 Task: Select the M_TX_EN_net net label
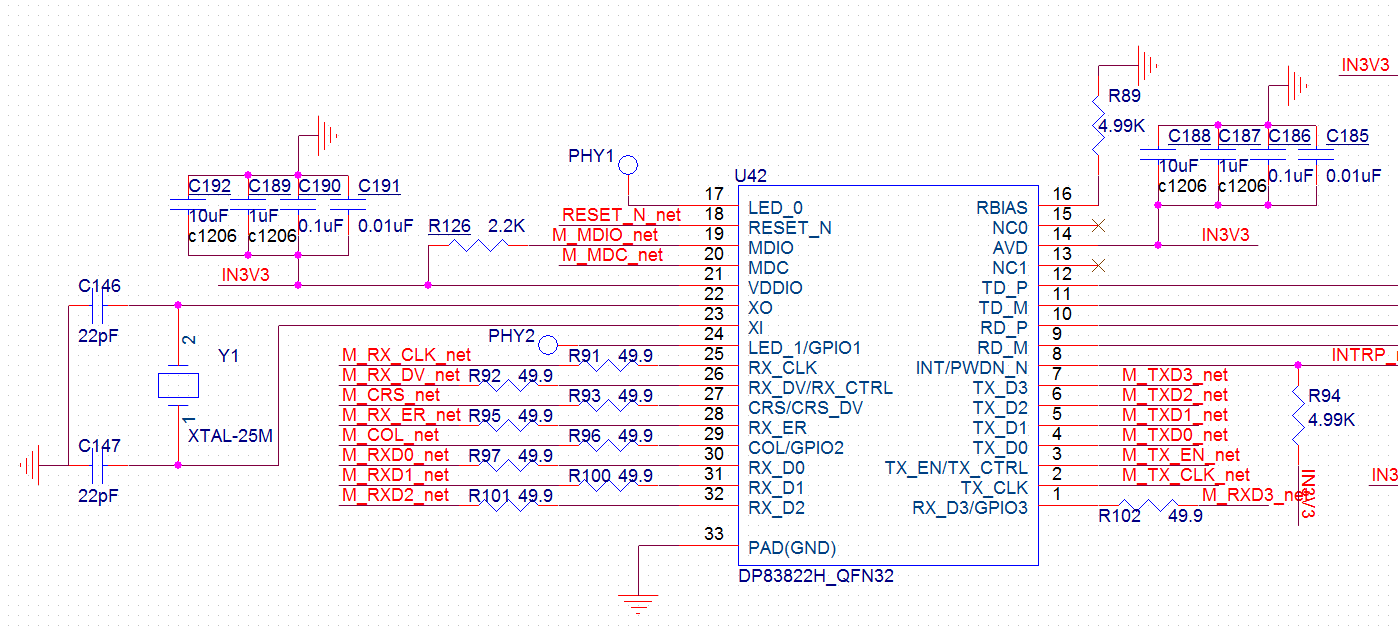click(x=1181, y=455)
